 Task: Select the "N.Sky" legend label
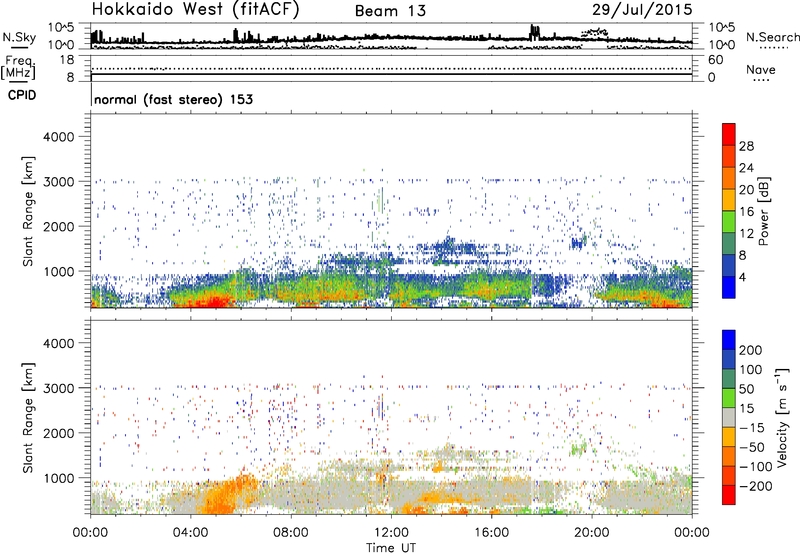tap(19, 37)
